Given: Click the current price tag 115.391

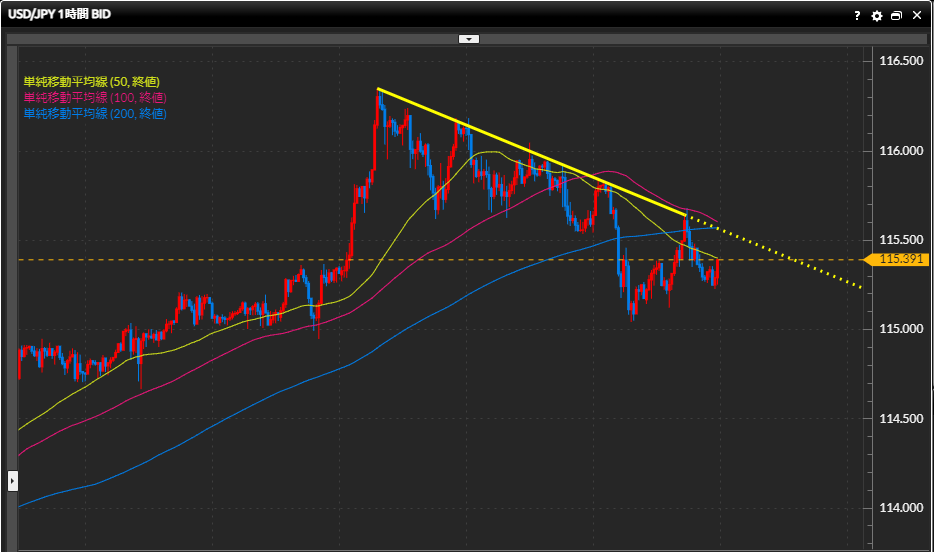Looking at the screenshot, I should [900, 260].
